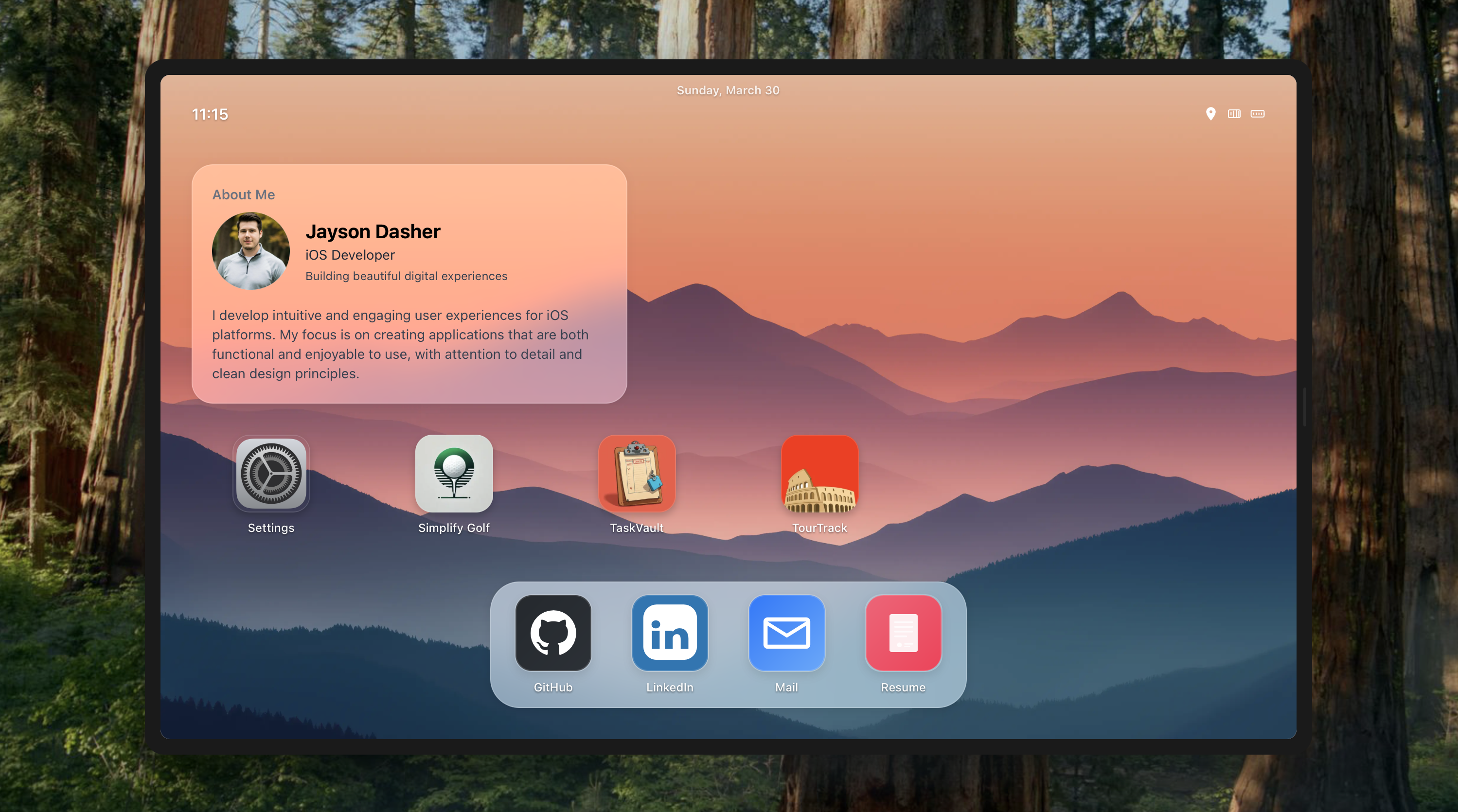The image size is (1458, 812).
Task: Click the middle status bar indicator icon
Action: click(1234, 114)
